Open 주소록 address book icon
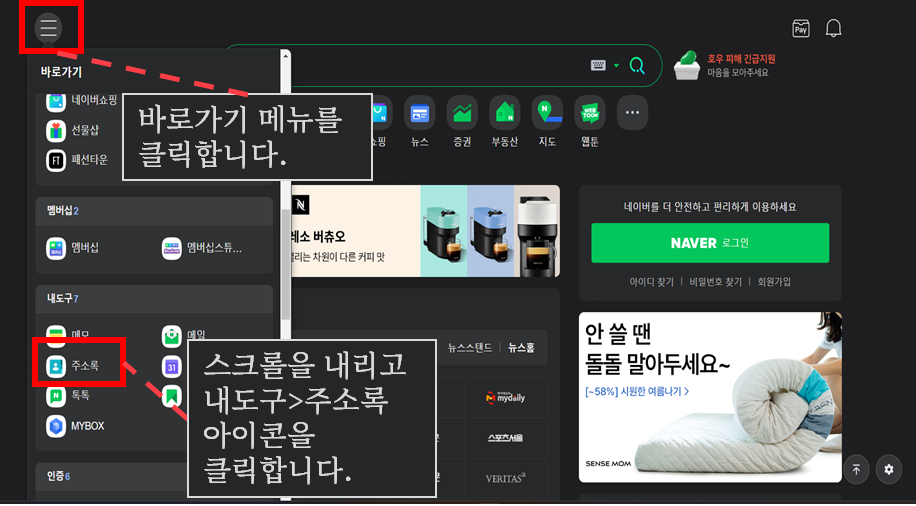This screenshot has height=506, width=916. click(56, 366)
